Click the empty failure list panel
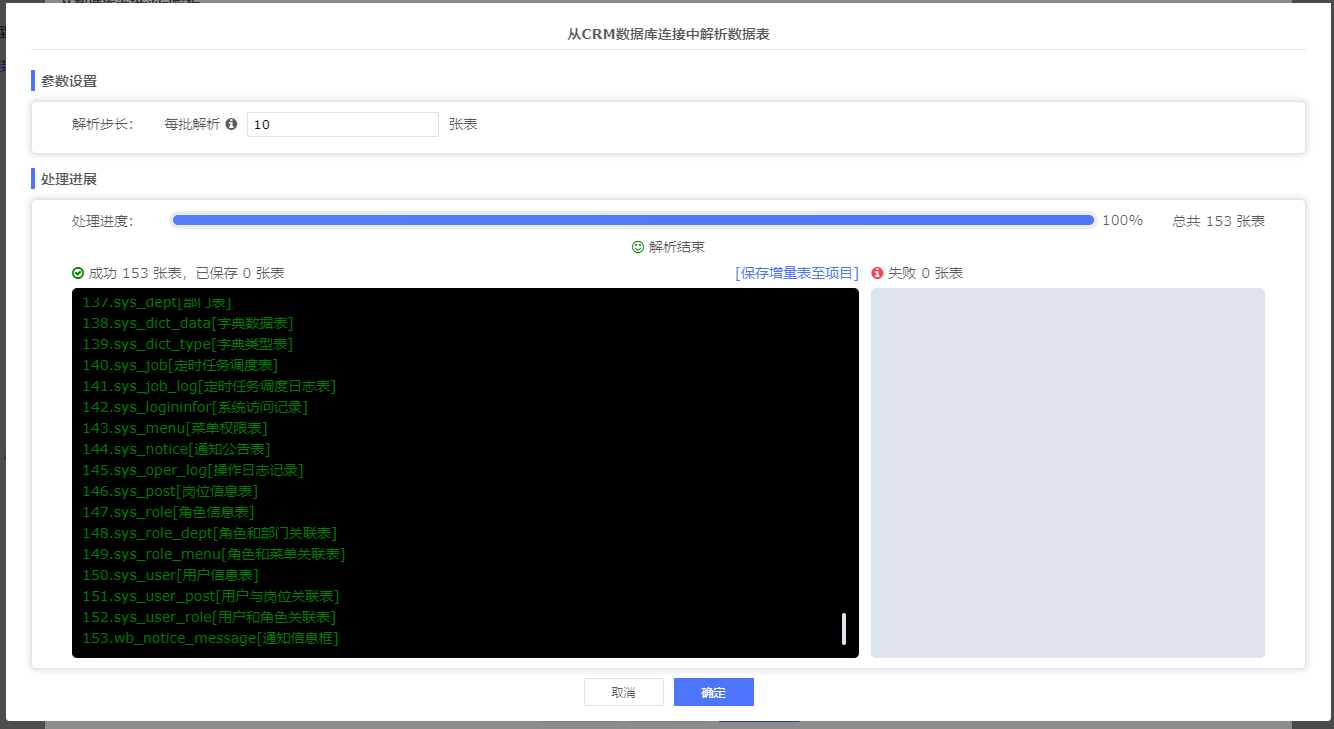Viewport: 1334px width, 729px height. (x=1068, y=473)
